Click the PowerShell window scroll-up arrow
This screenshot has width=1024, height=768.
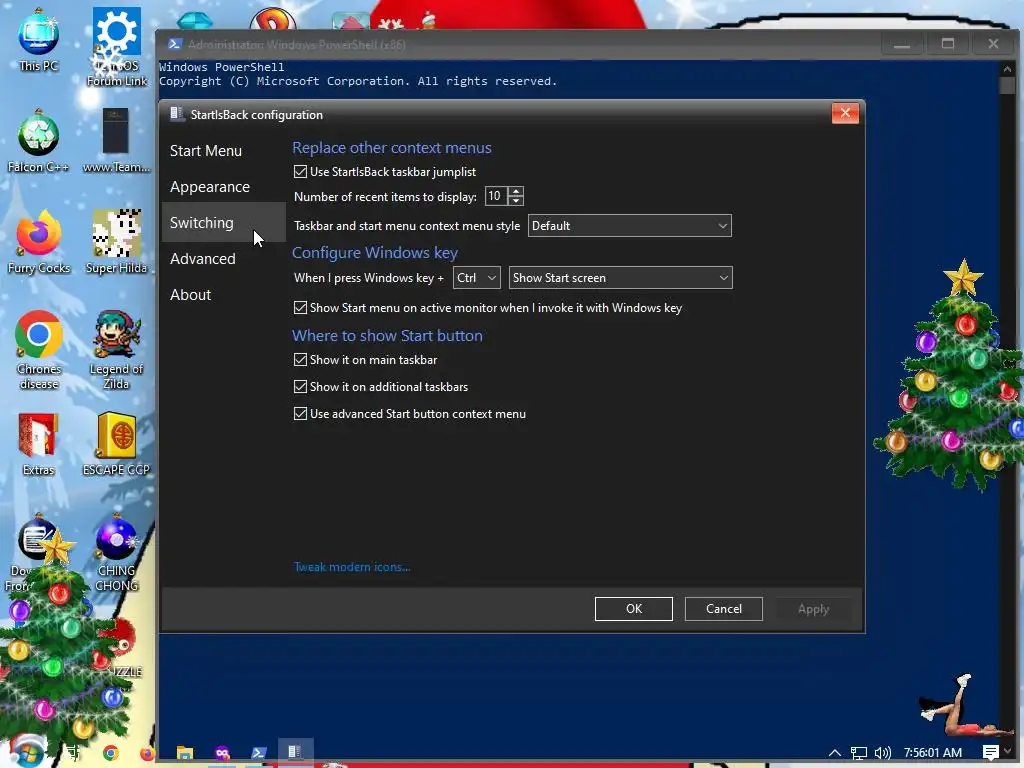point(1007,69)
